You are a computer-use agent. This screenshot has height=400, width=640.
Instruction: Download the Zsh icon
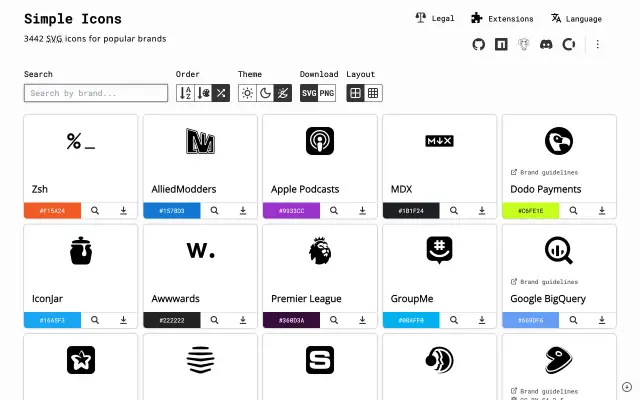123,211
